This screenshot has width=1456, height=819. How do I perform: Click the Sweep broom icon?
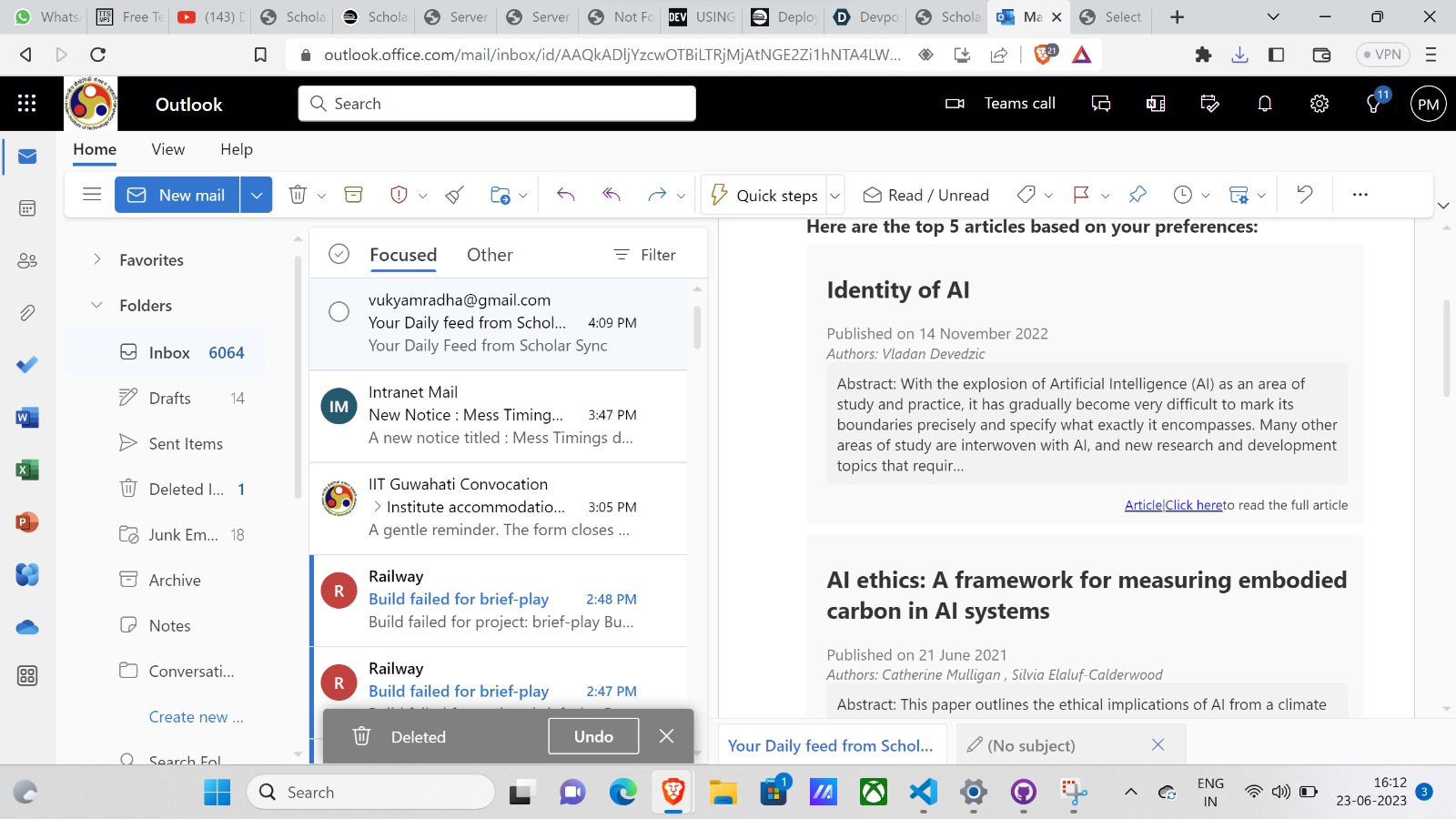click(455, 195)
